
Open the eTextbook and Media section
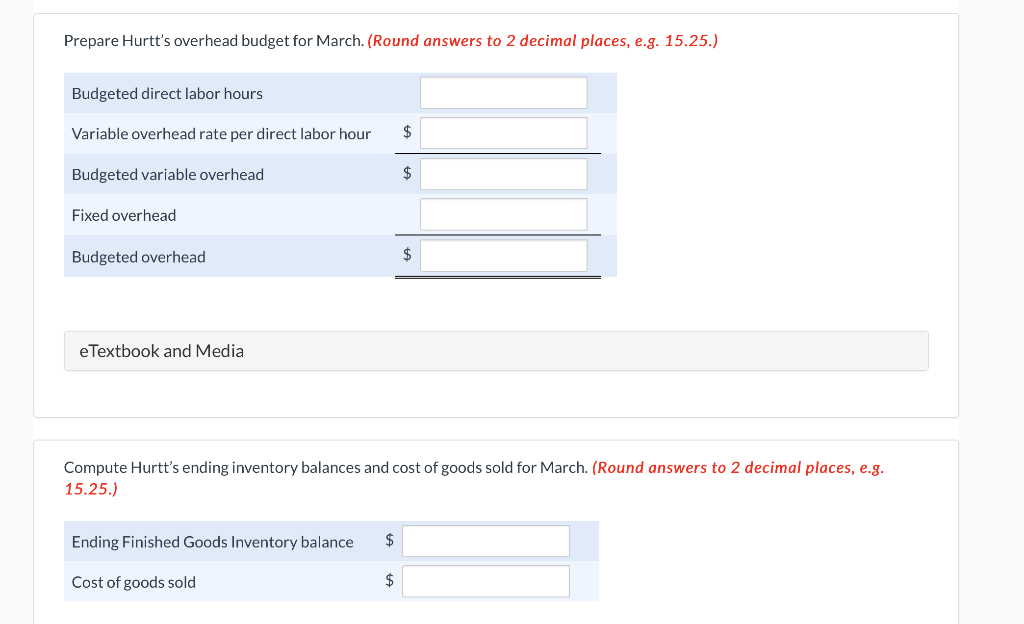tap(496, 351)
